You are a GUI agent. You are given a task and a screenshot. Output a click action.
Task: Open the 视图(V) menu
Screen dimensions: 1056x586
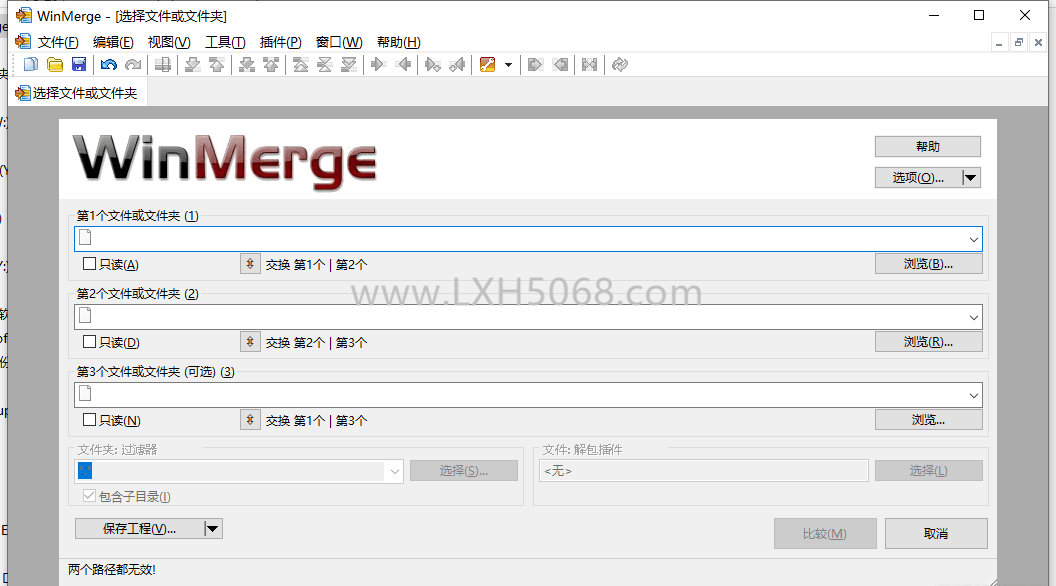[169, 42]
